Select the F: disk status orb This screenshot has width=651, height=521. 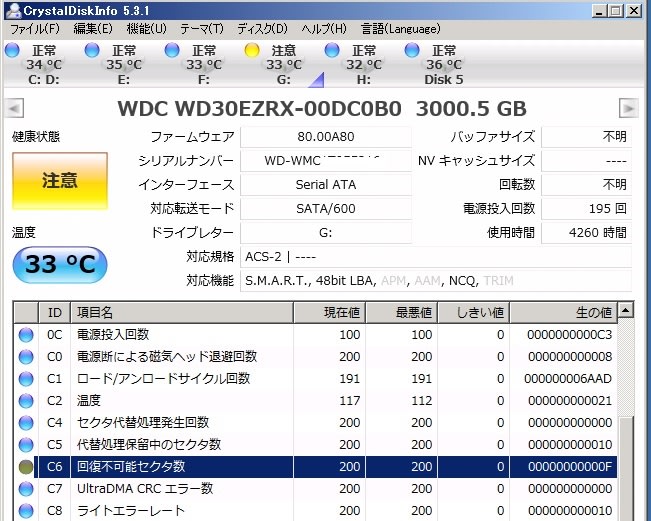172,50
